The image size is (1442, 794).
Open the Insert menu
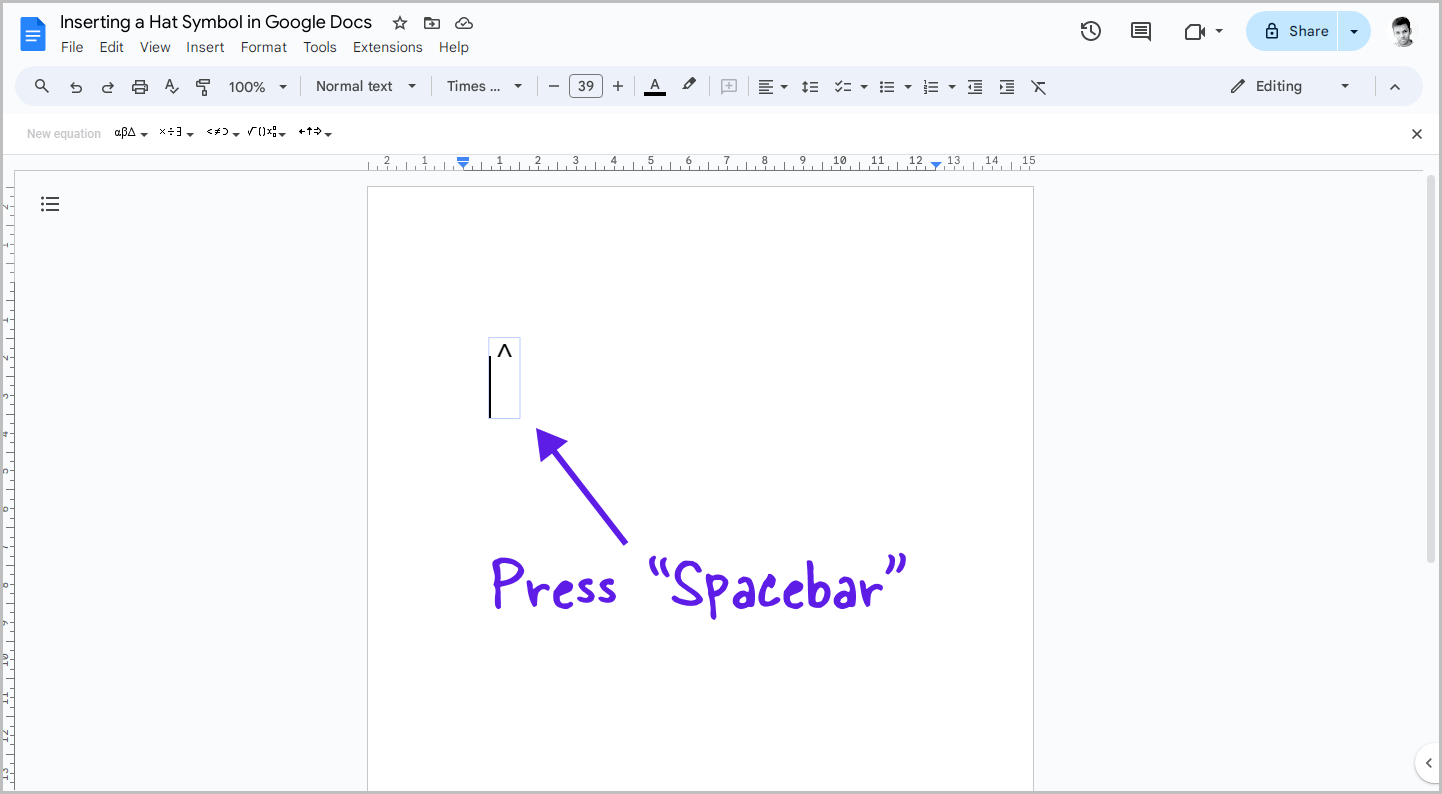point(205,47)
